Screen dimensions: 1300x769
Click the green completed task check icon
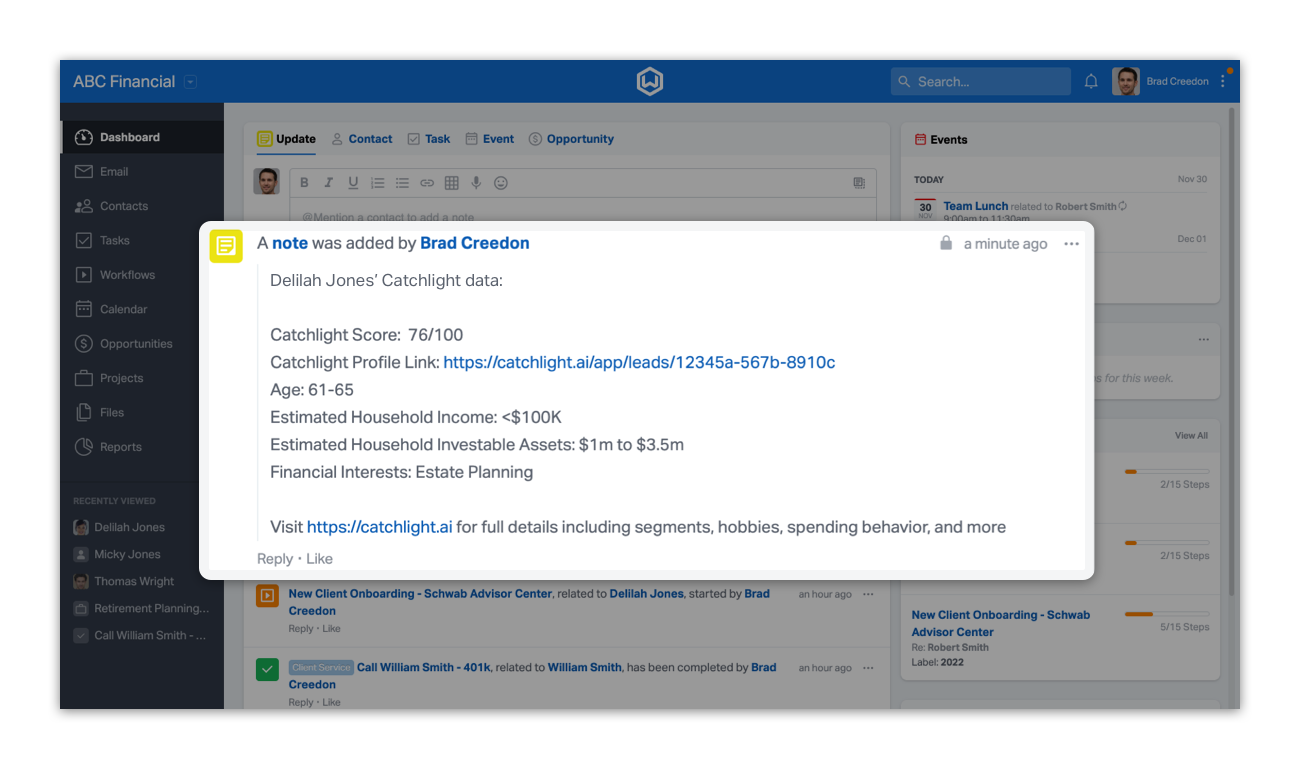267,670
